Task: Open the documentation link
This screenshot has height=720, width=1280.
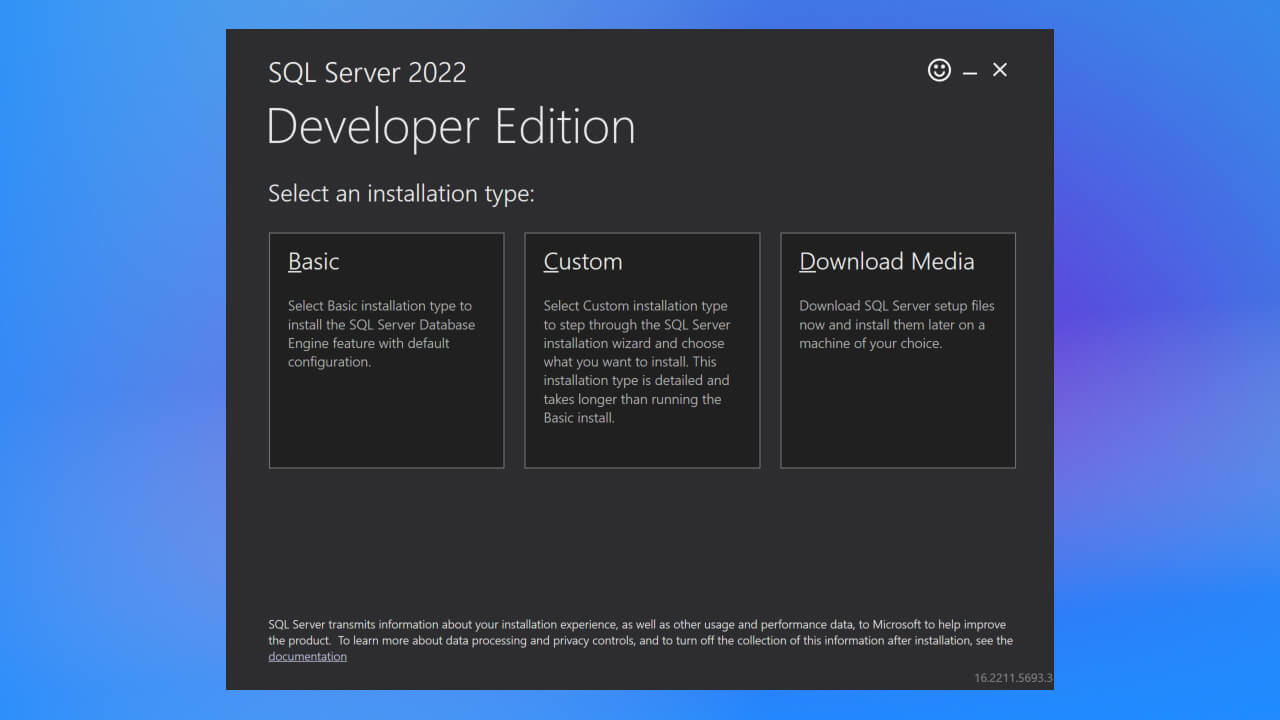Action: tap(307, 657)
